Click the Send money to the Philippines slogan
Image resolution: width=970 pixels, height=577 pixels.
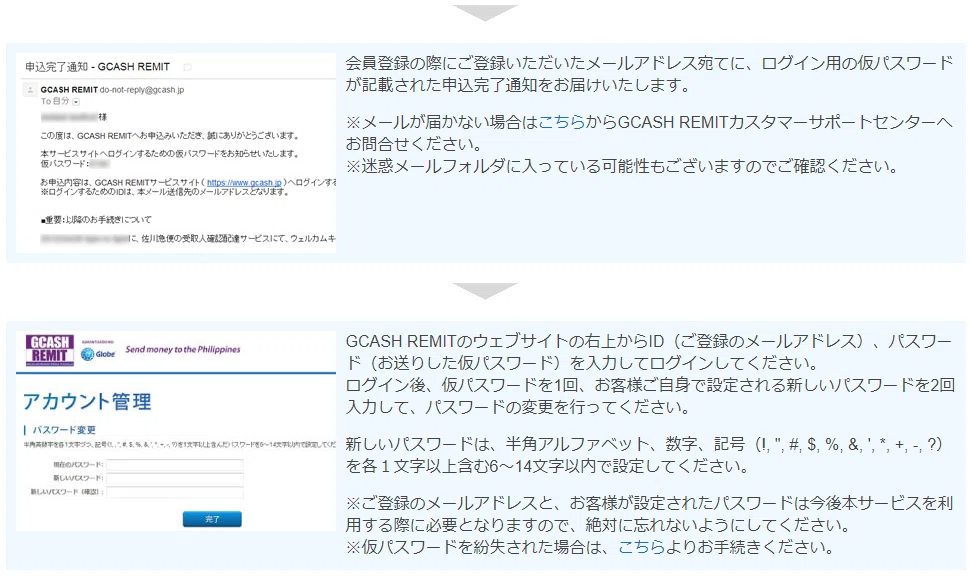[182, 349]
